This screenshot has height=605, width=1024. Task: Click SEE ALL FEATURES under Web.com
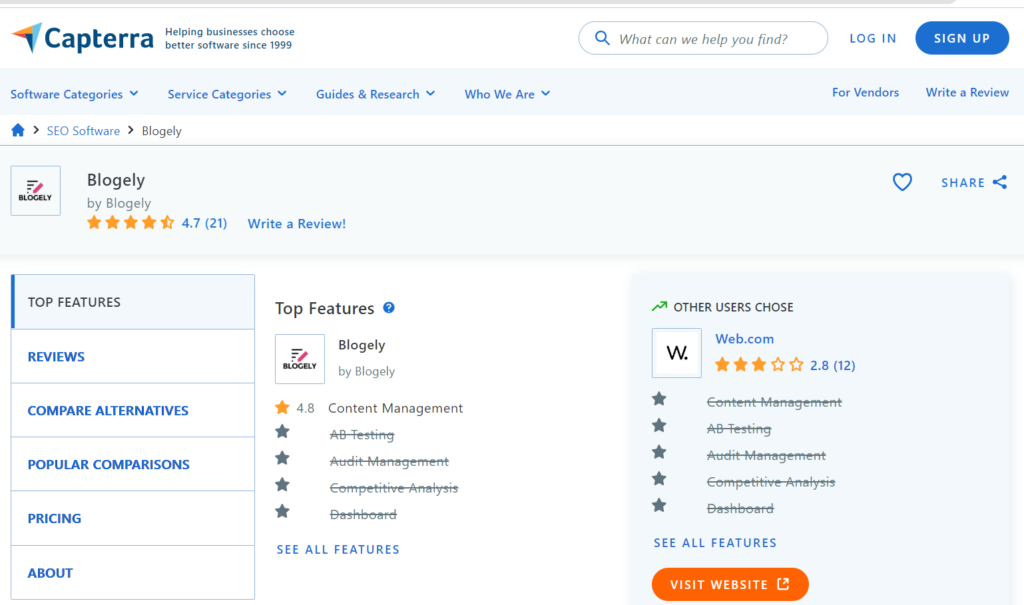715,543
